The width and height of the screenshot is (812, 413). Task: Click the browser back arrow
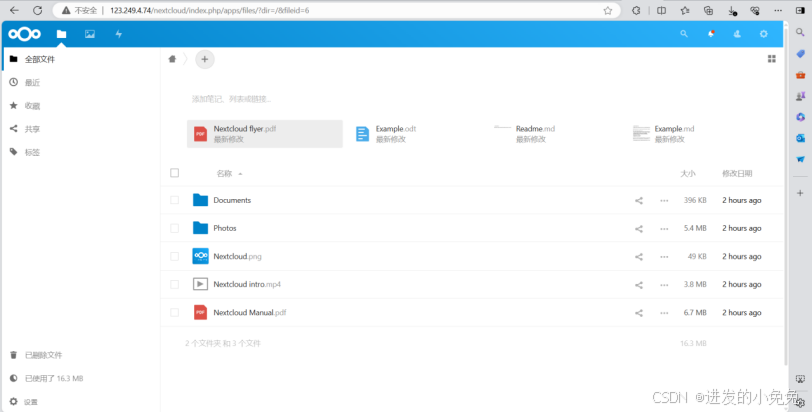(x=14, y=10)
